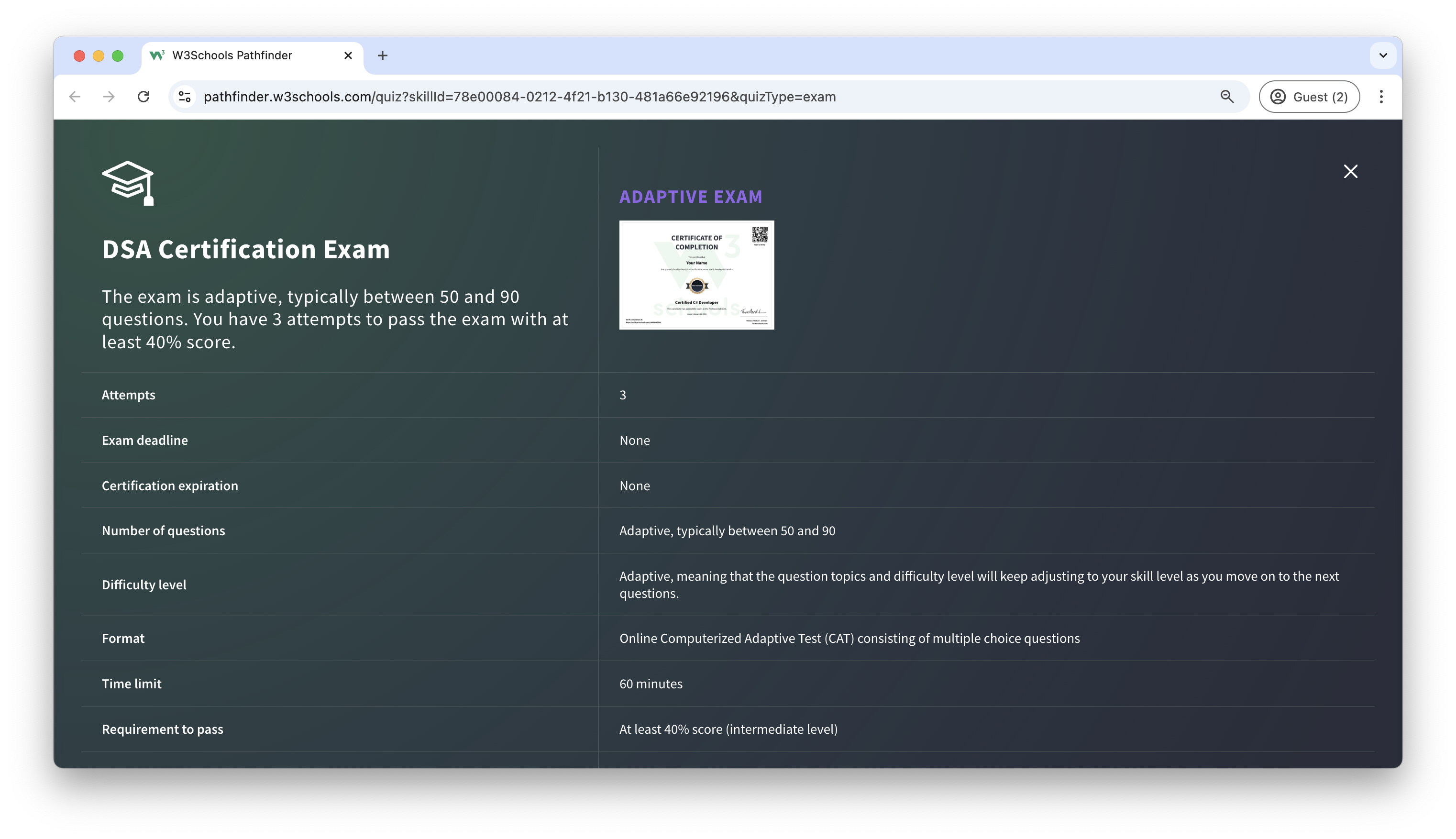The height and width of the screenshot is (839, 1456).
Task: Click the W3Schools favicon in the tab
Action: tap(156, 55)
